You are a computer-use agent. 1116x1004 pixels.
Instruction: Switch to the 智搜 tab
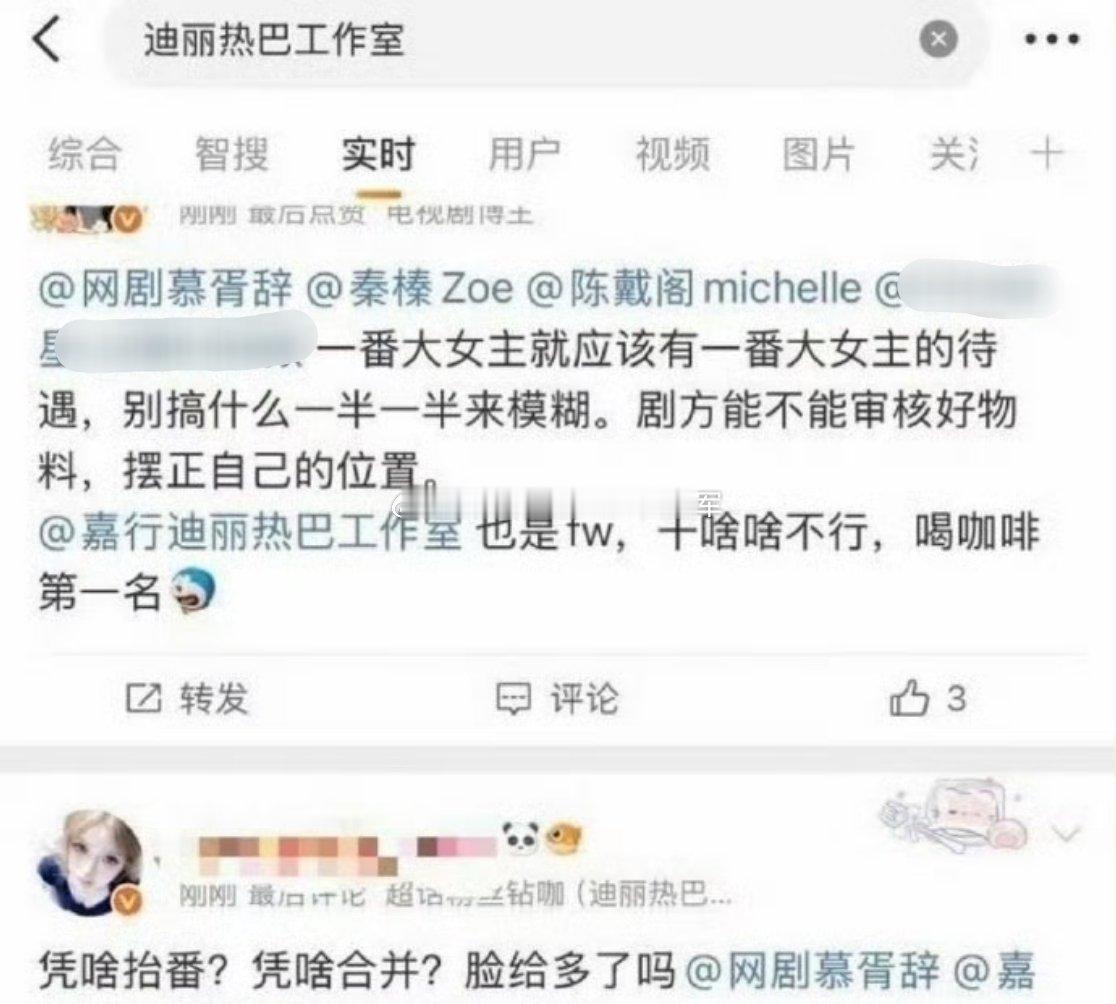[x=231, y=154]
